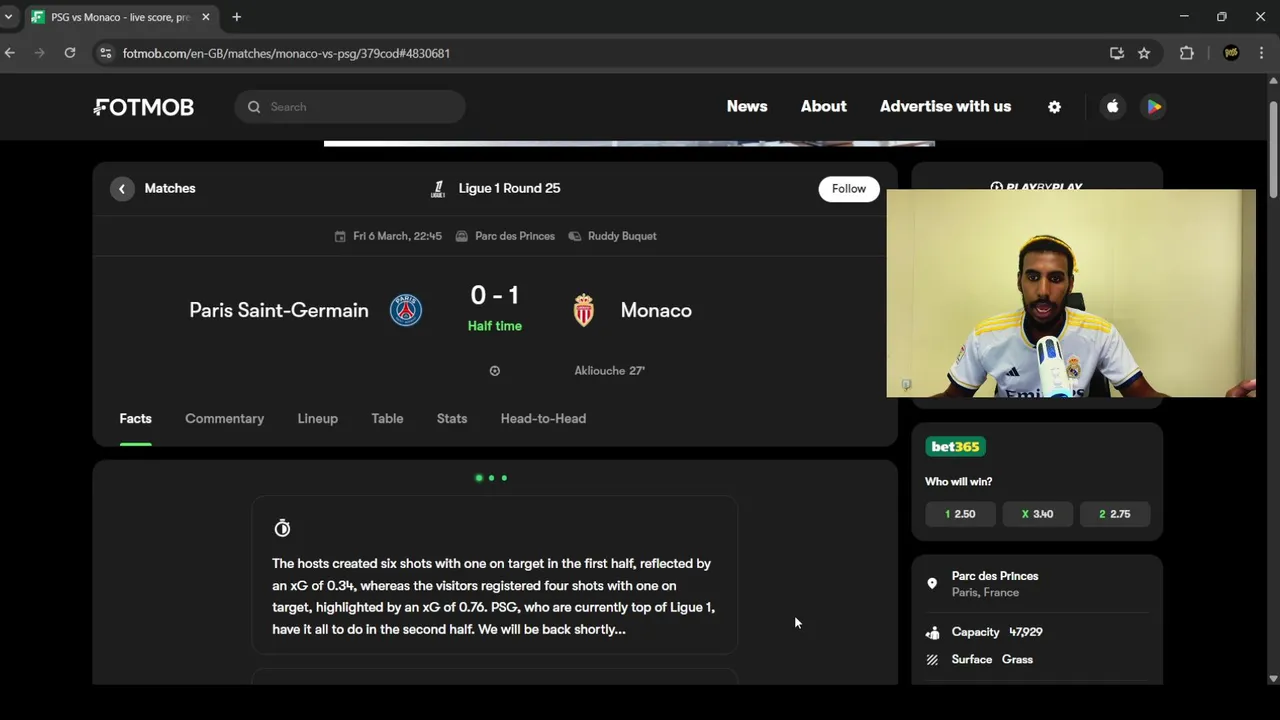Click referee name Ruddy Buquet

[x=622, y=236]
